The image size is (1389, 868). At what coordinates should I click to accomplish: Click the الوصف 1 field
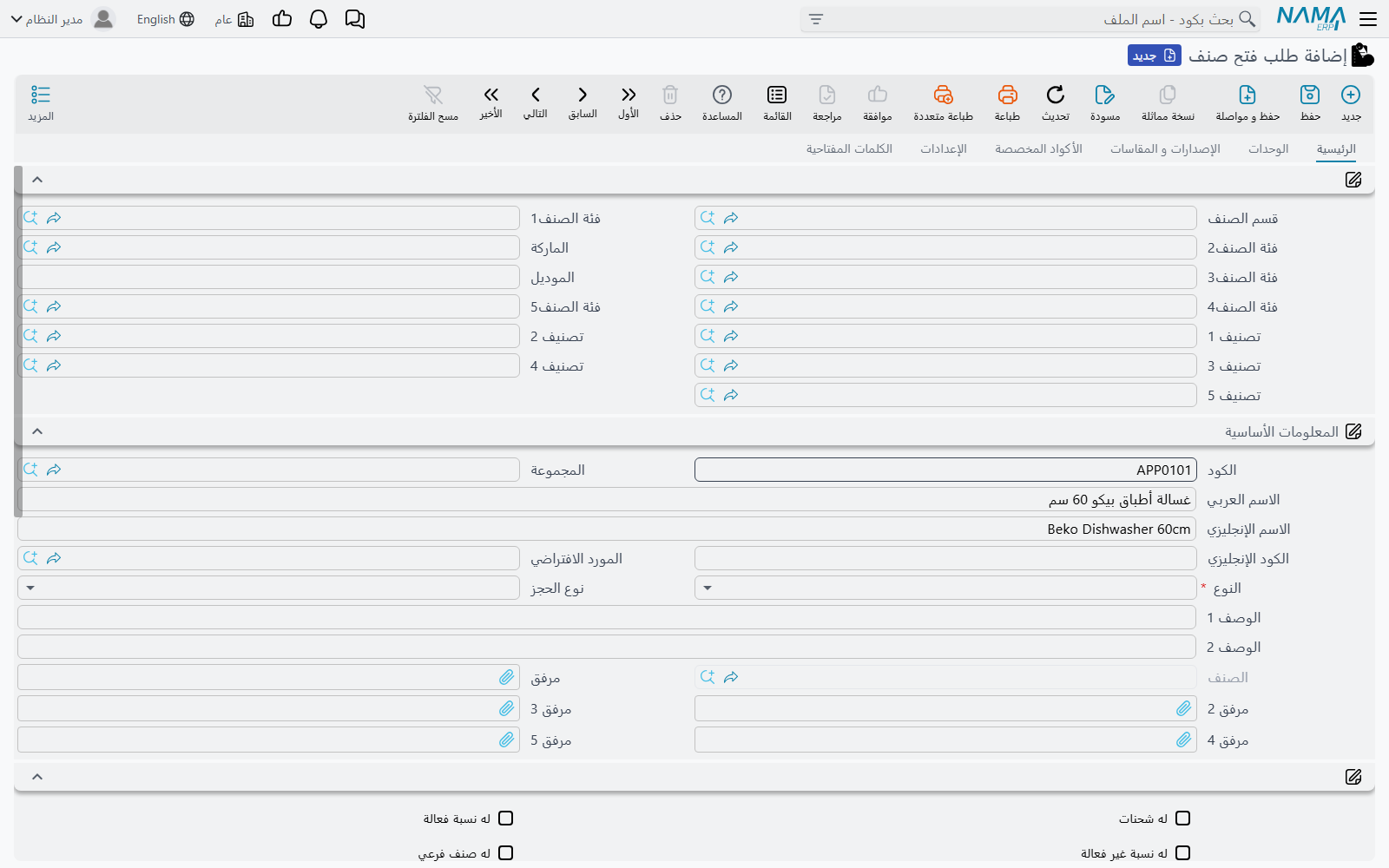point(607,617)
